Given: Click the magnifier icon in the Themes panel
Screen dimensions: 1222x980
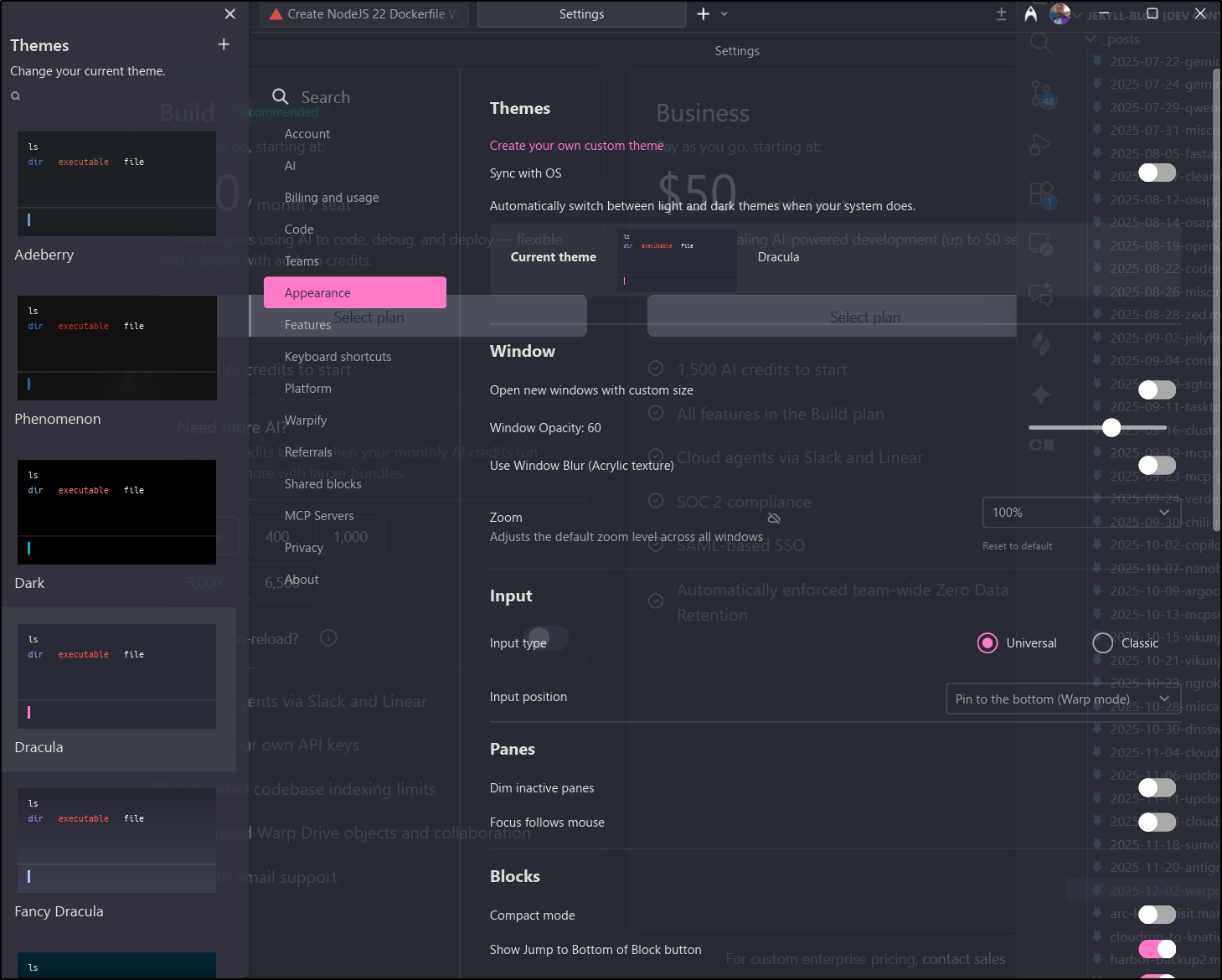Looking at the screenshot, I should (15, 96).
